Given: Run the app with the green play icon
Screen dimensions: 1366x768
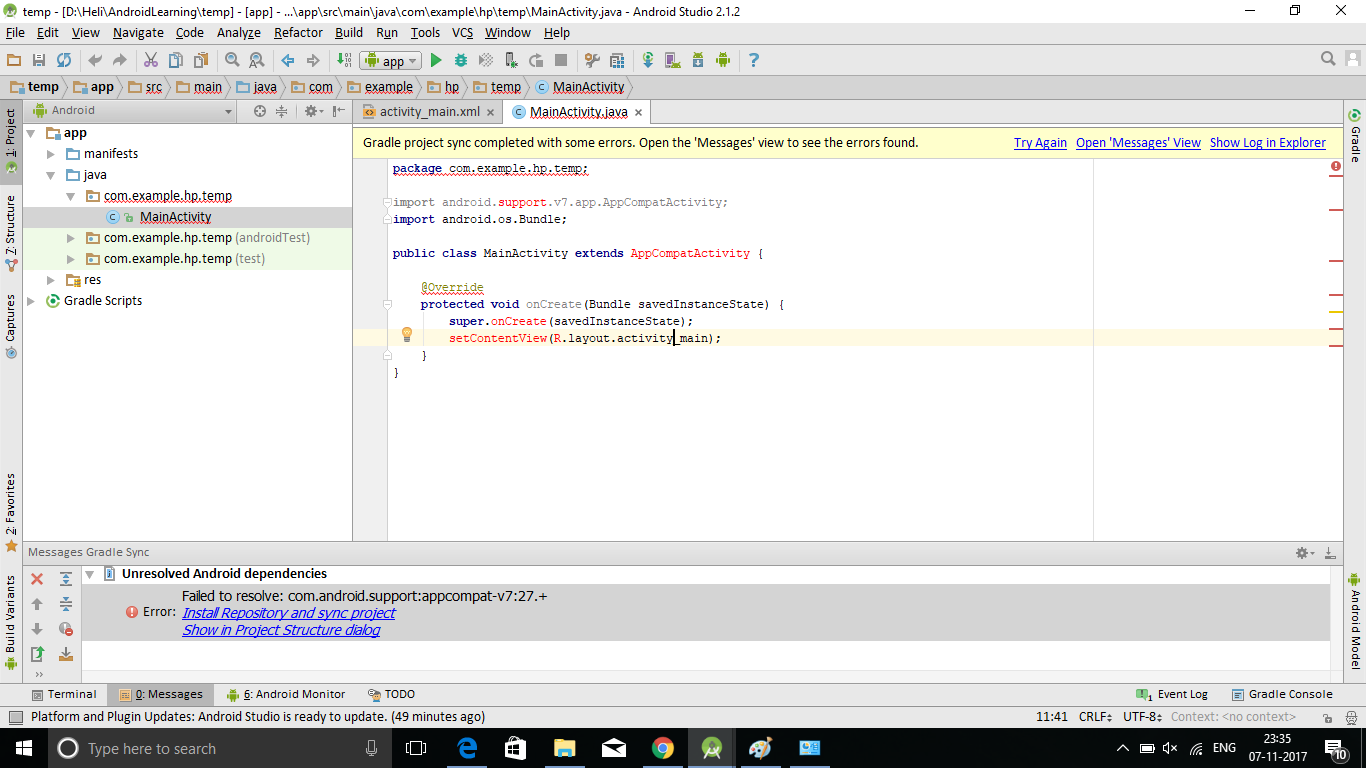Looking at the screenshot, I should (436, 60).
